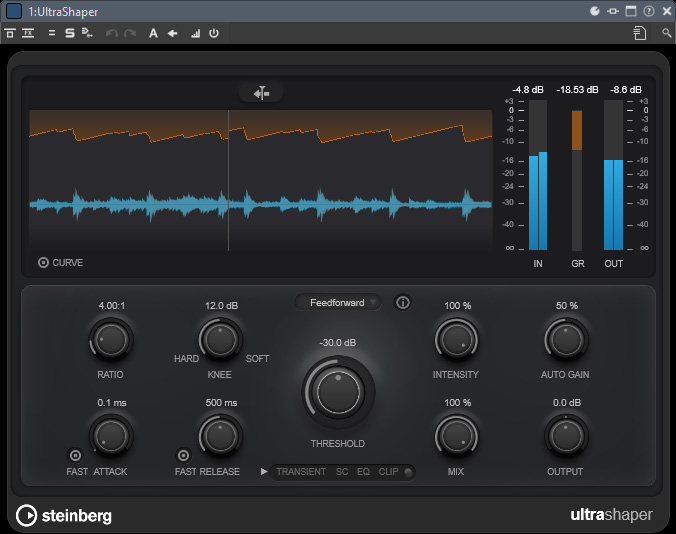Click the Steinberg logo

(64, 515)
